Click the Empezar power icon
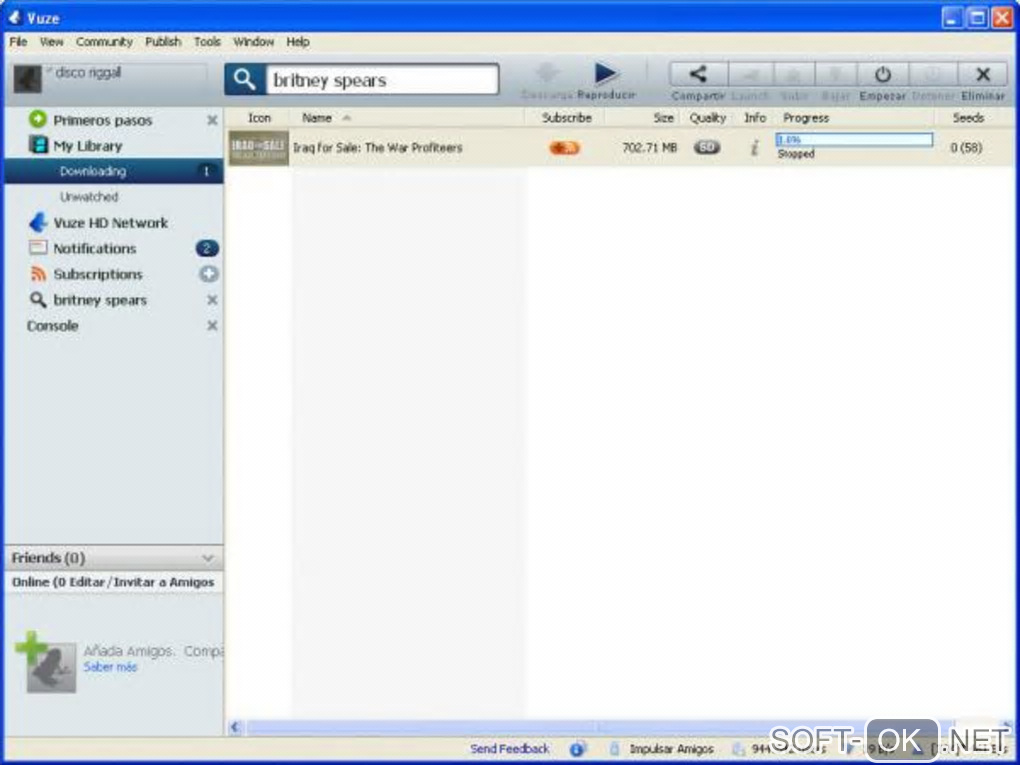 coord(882,74)
